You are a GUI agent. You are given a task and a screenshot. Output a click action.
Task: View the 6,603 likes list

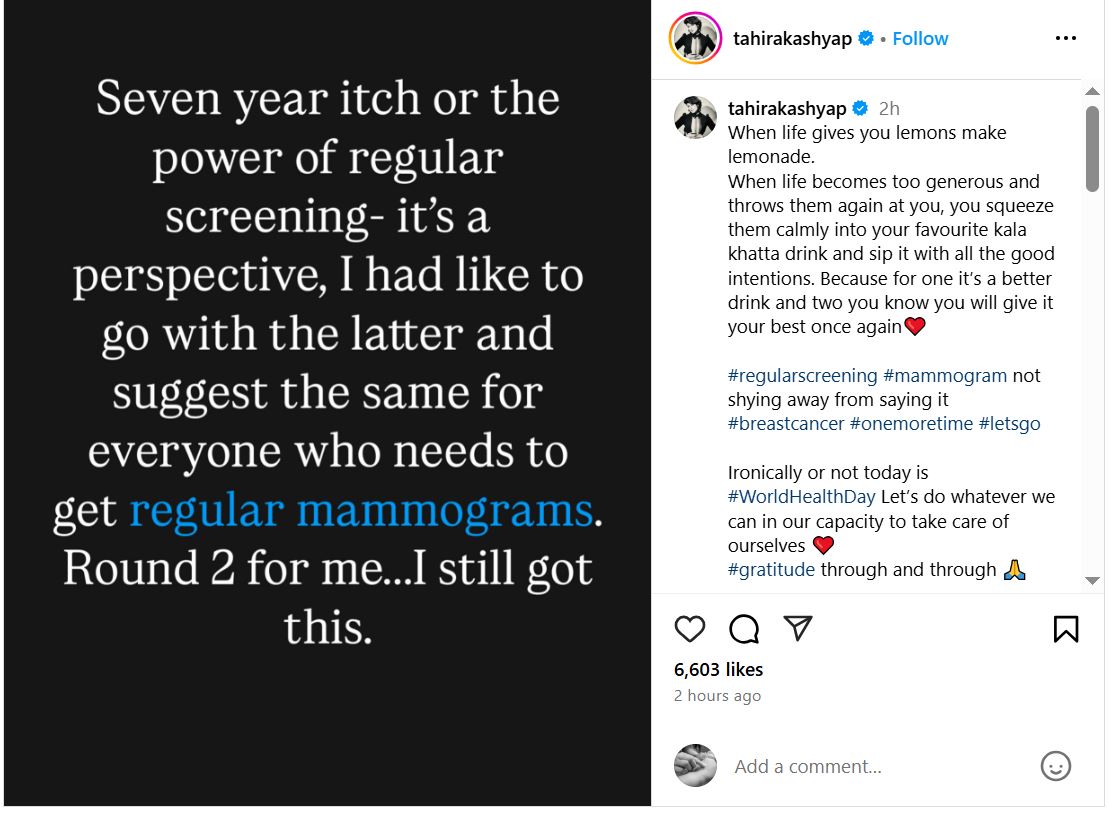[718, 670]
